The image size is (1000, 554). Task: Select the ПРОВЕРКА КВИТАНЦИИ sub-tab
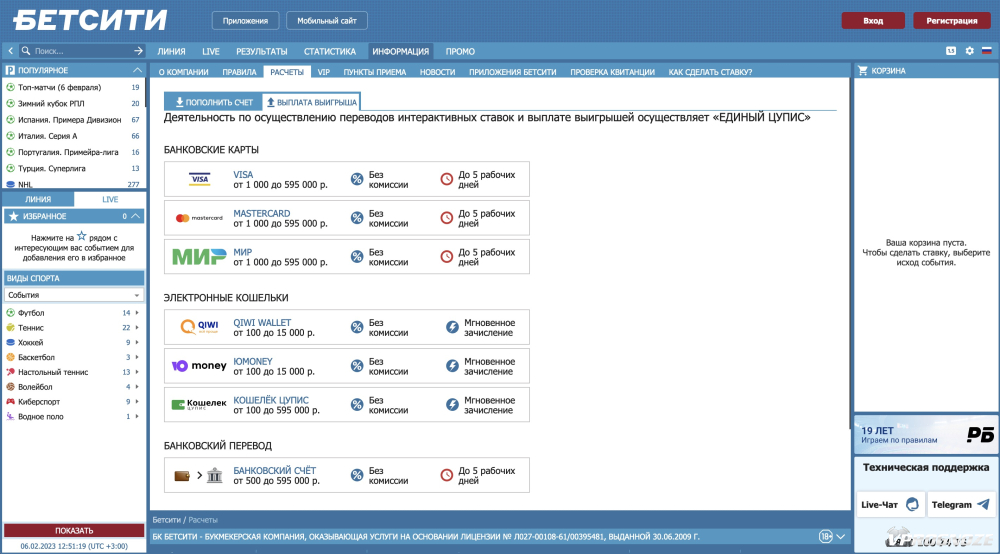pos(612,72)
